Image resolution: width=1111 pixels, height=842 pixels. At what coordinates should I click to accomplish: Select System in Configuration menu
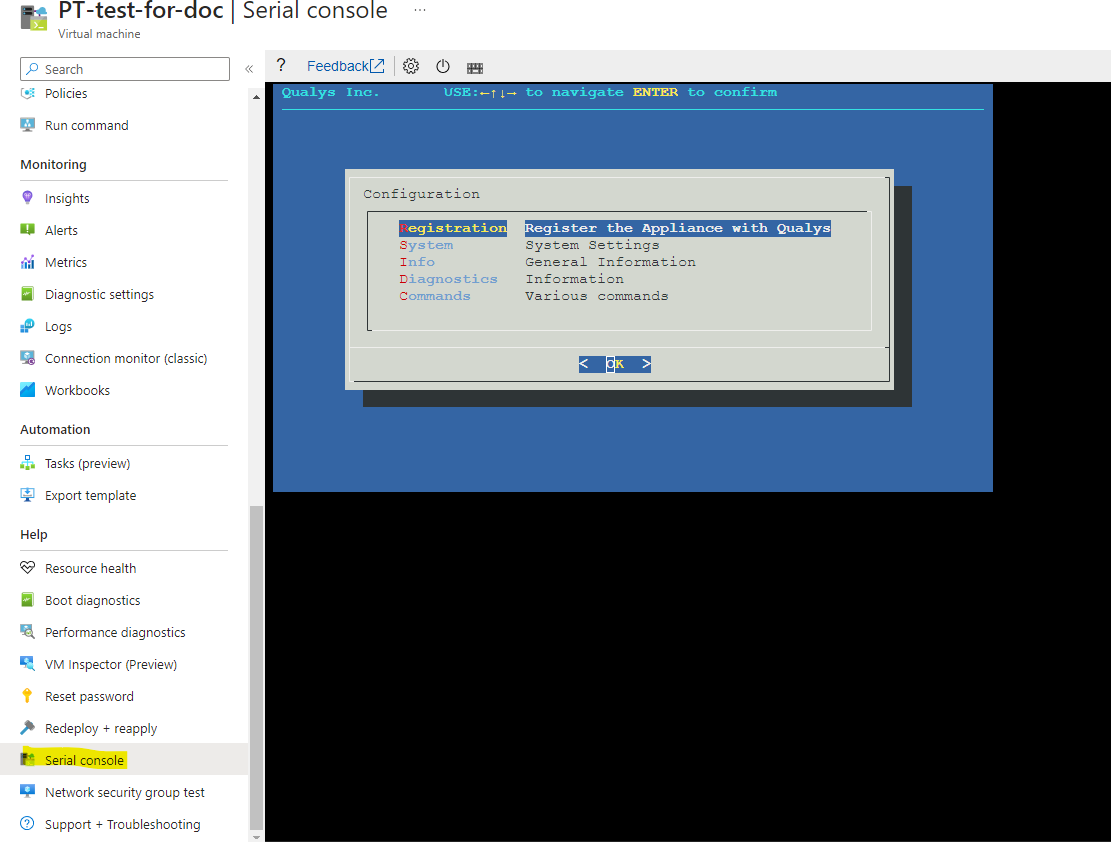426,245
